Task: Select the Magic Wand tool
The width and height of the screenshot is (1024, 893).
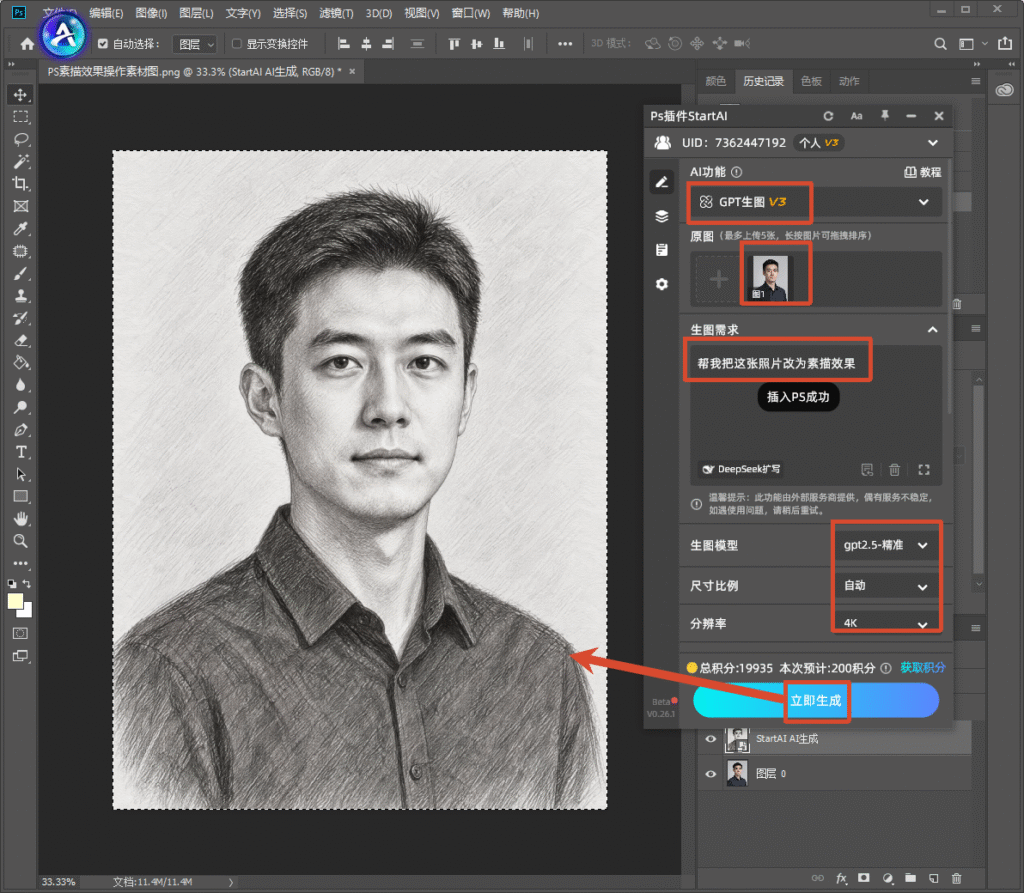Action: pos(20,161)
